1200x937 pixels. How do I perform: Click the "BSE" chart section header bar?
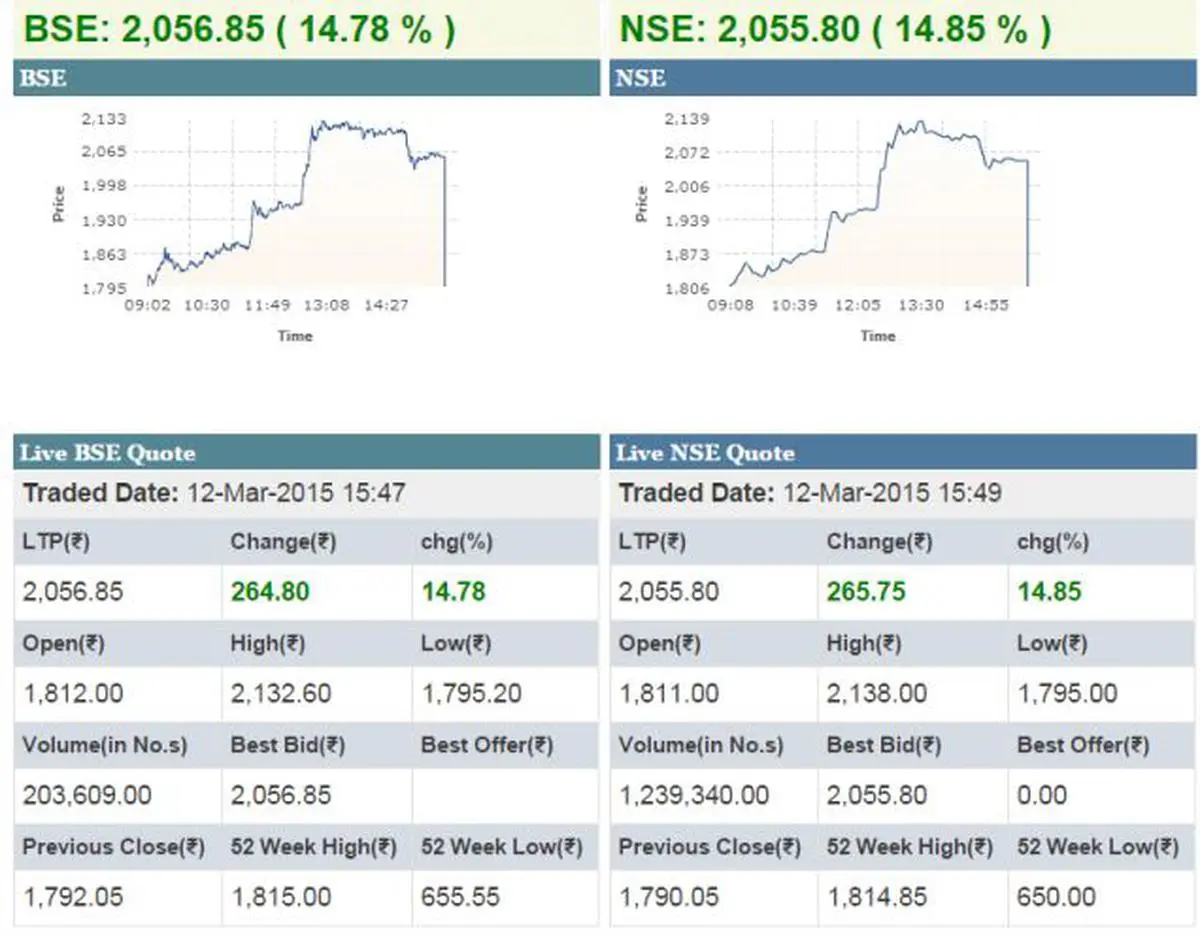click(x=305, y=79)
